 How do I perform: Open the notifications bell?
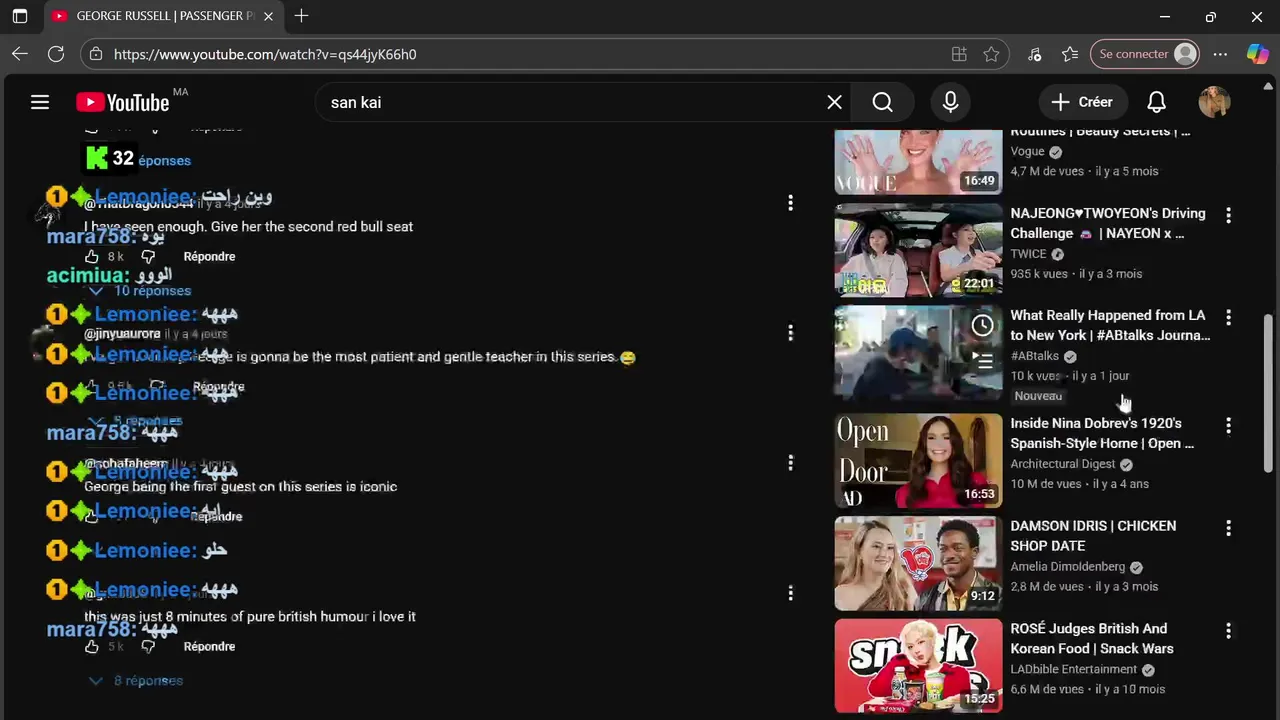coord(1156,102)
